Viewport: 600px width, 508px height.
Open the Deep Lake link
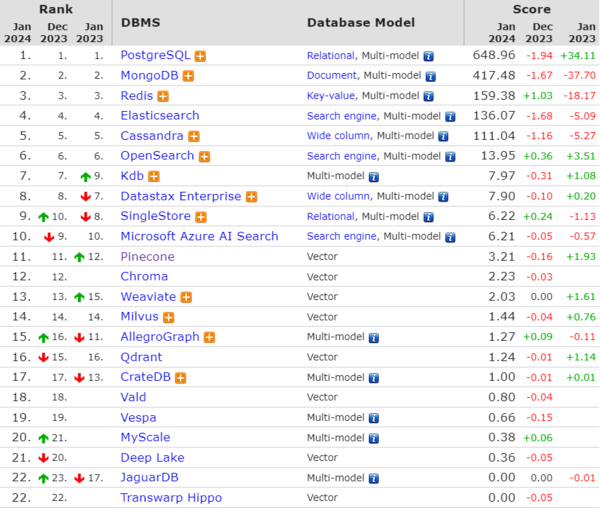click(x=152, y=458)
